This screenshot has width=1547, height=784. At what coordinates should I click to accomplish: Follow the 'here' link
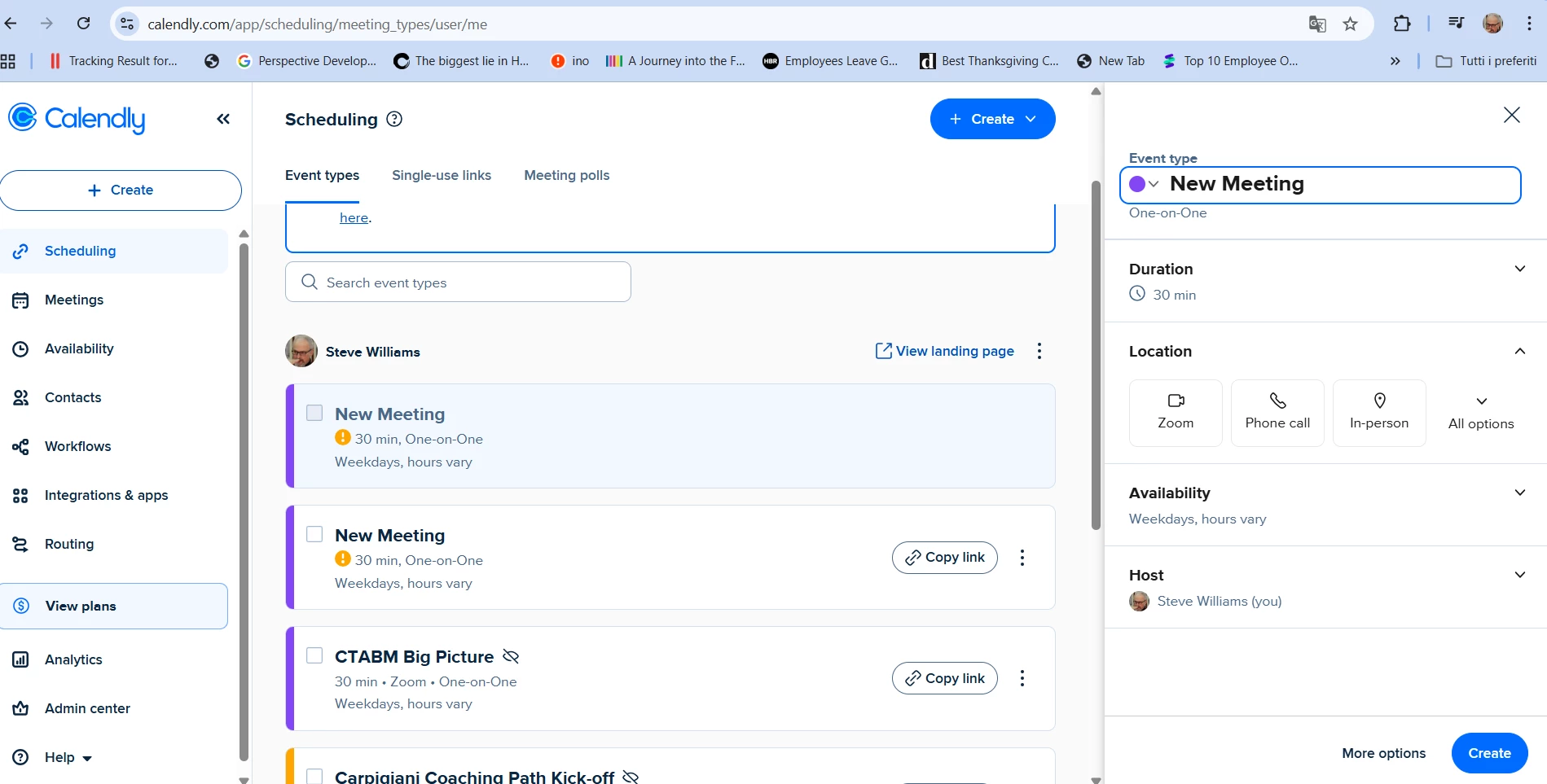(354, 217)
